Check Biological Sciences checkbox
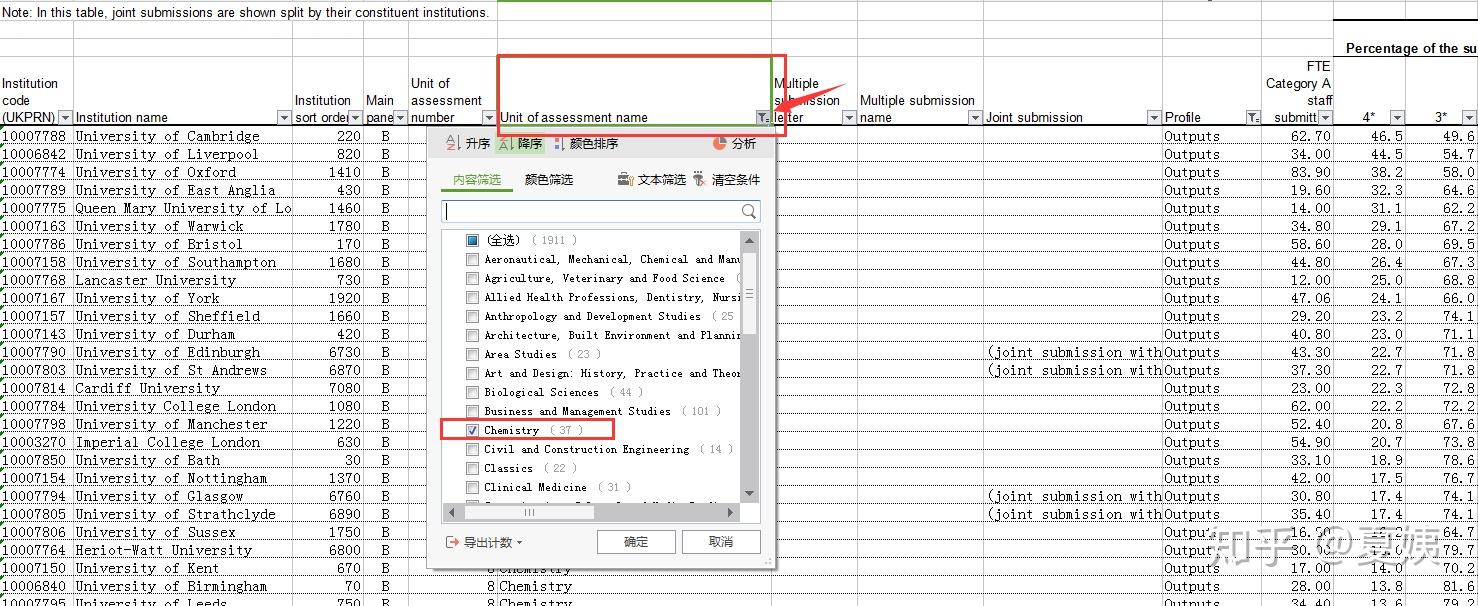Viewport: 1478px width, 606px height. click(472, 393)
